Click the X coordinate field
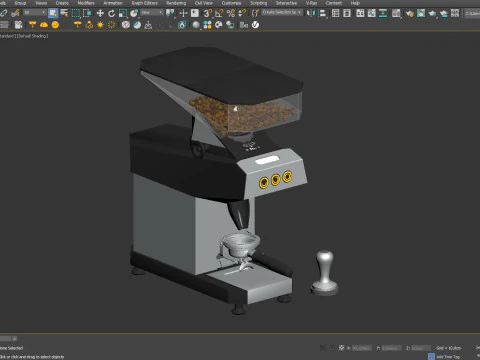Image resolution: width=480 pixels, height=360 pixels. tap(362, 348)
